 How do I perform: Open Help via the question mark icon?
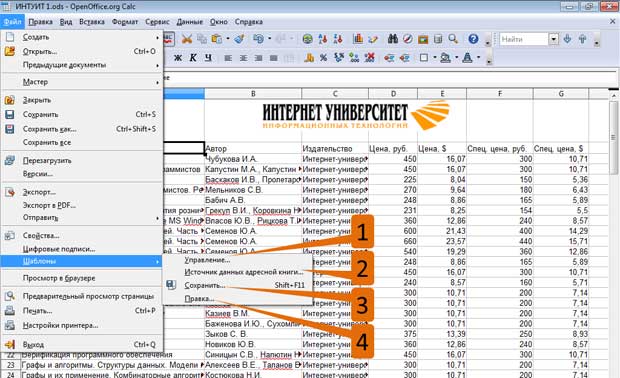(x=473, y=39)
